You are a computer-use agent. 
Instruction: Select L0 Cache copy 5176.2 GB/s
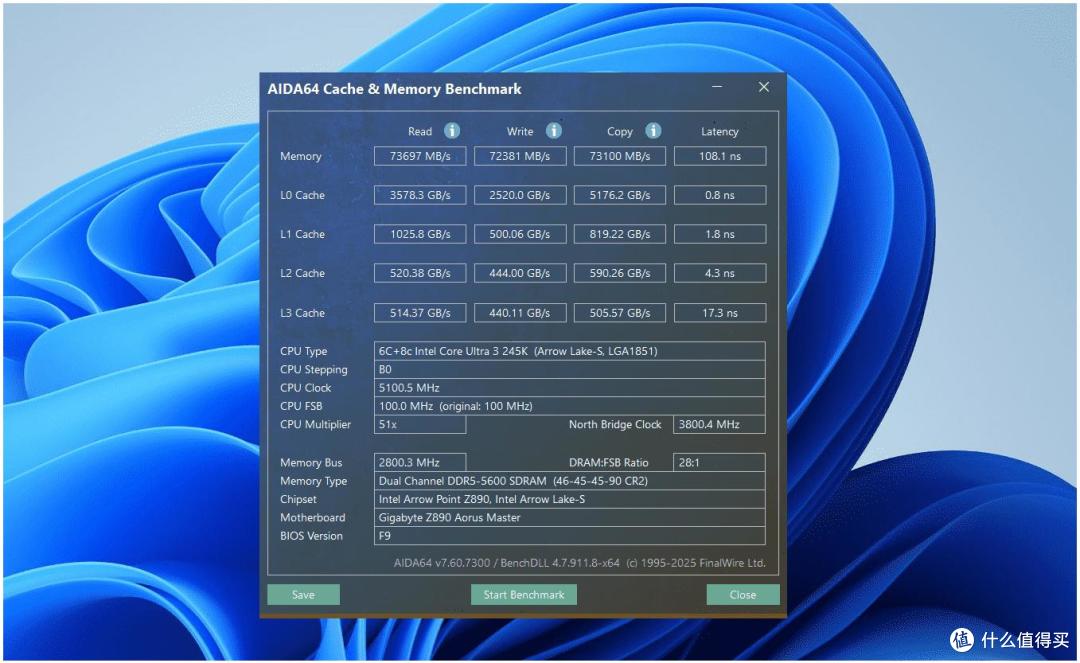[620, 196]
